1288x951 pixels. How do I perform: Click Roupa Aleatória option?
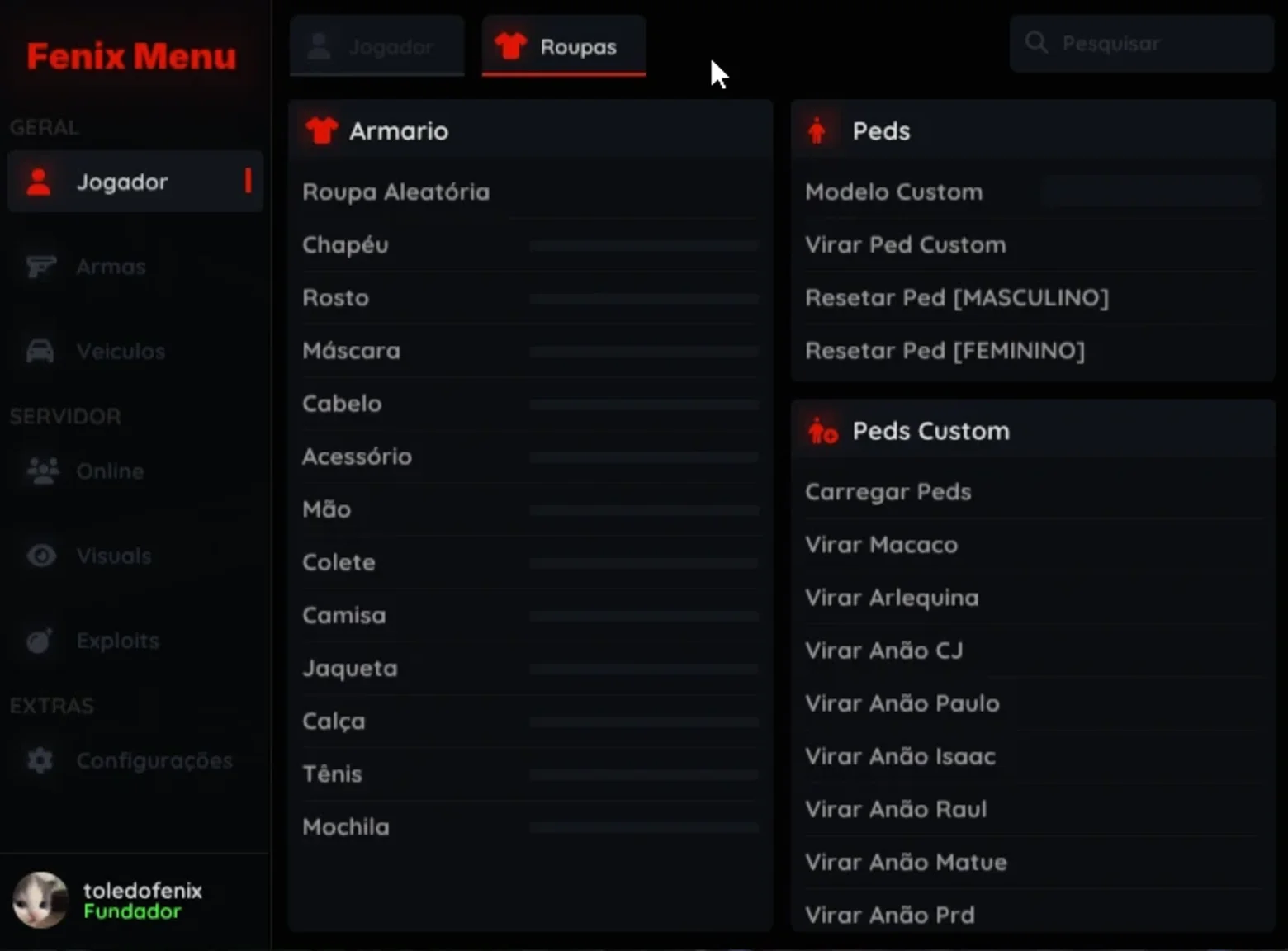tap(530, 192)
